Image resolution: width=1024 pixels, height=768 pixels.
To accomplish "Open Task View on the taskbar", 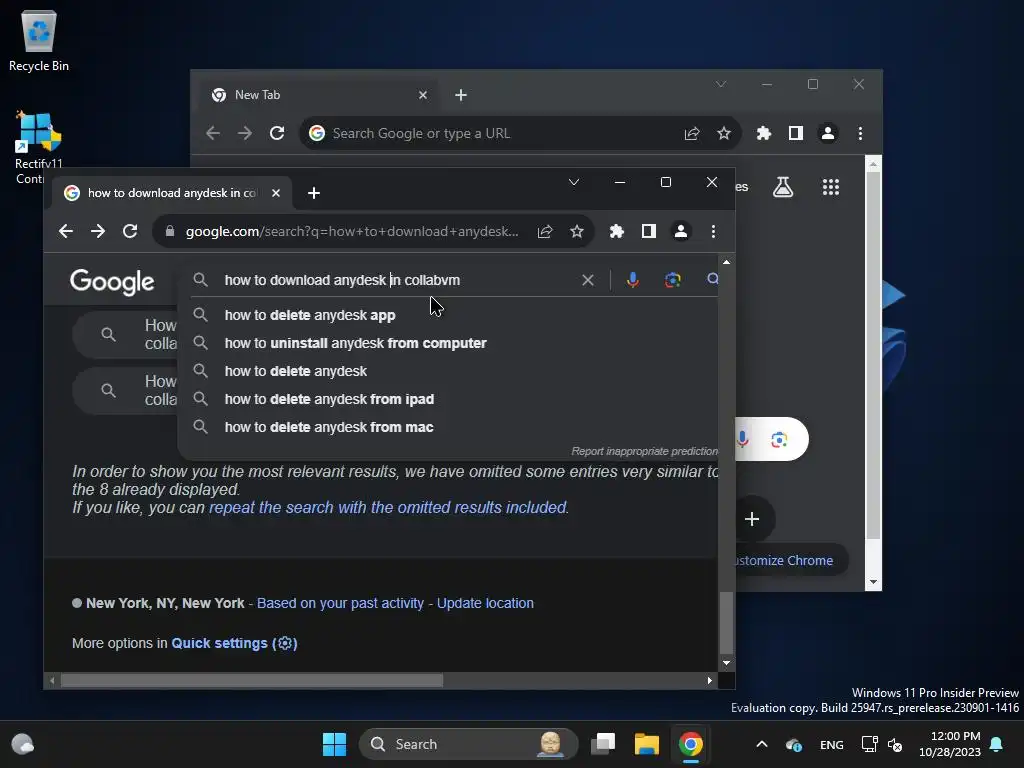I will click(x=603, y=744).
